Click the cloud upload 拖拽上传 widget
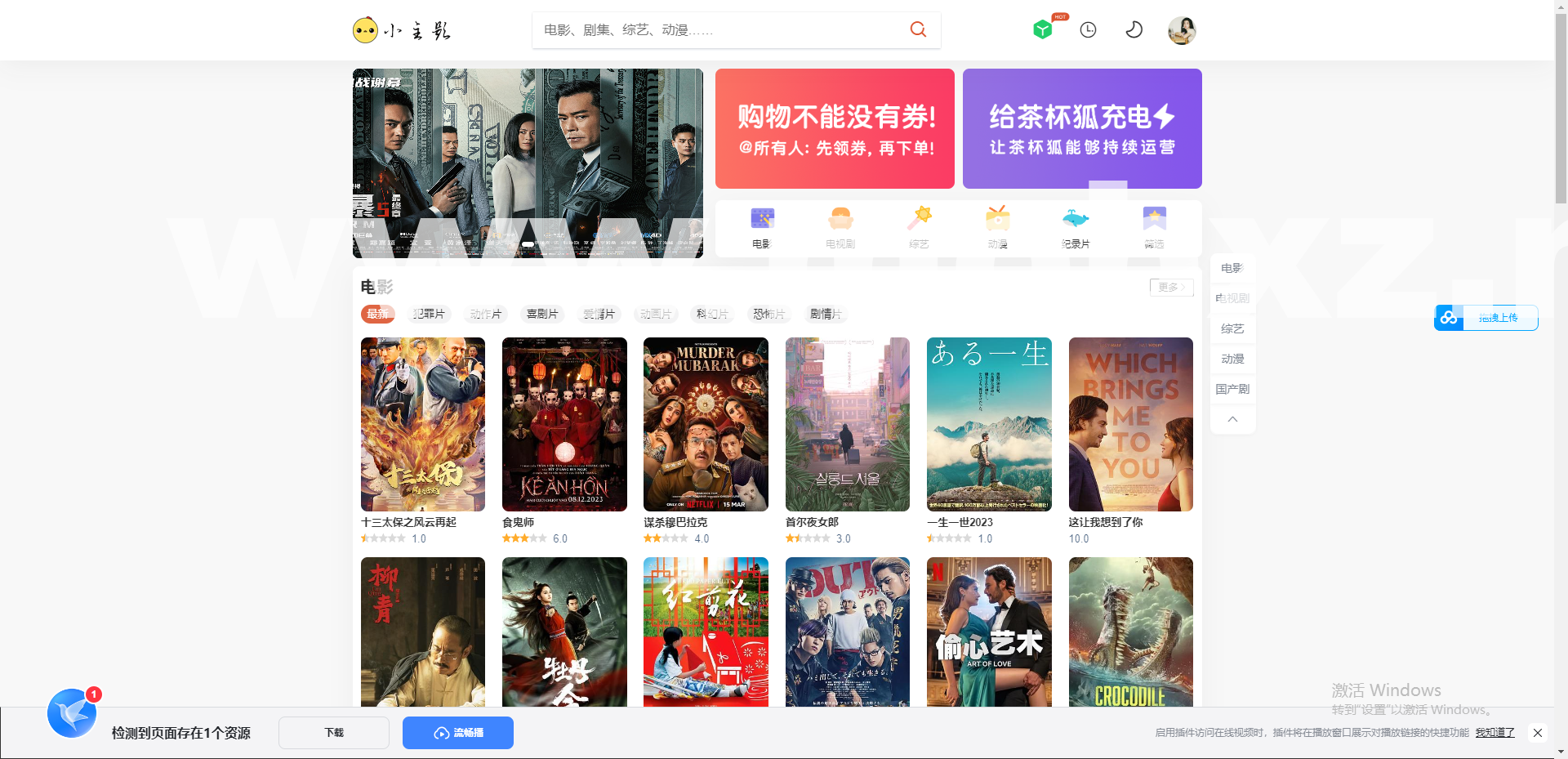This screenshot has width=1568, height=759. (x=1486, y=318)
